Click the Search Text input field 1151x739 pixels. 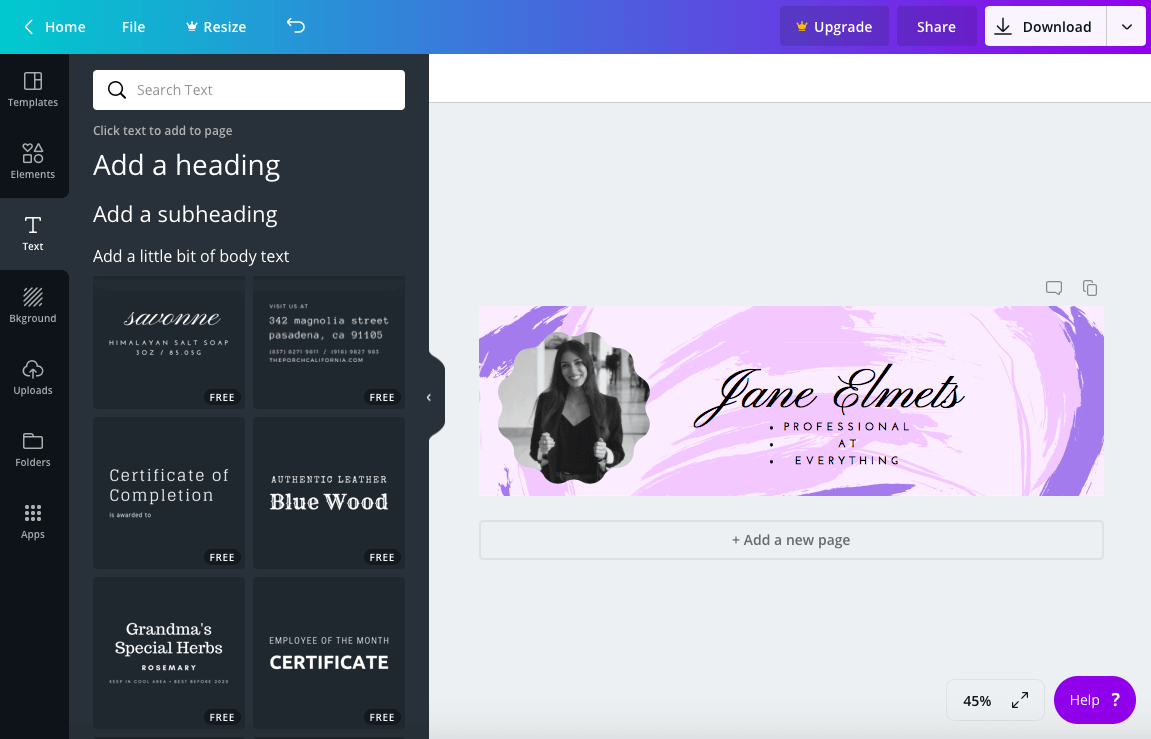coord(249,90)
